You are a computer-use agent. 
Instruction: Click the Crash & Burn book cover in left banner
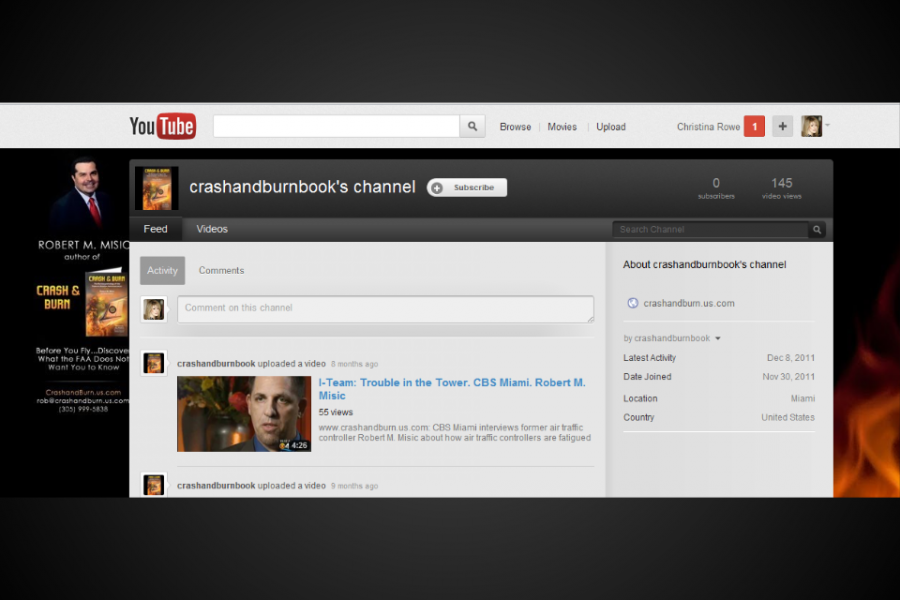click(x=107, y=303)
